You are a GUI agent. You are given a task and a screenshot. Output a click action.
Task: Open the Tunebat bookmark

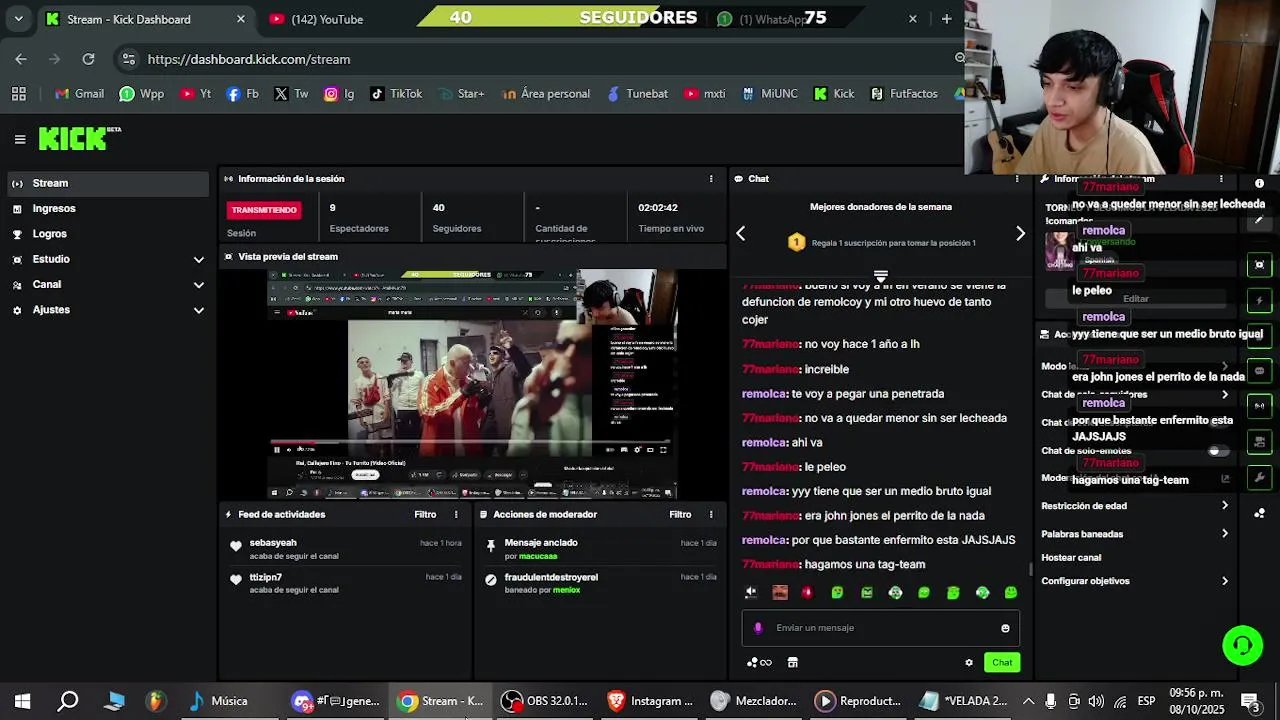click(636, 94)
